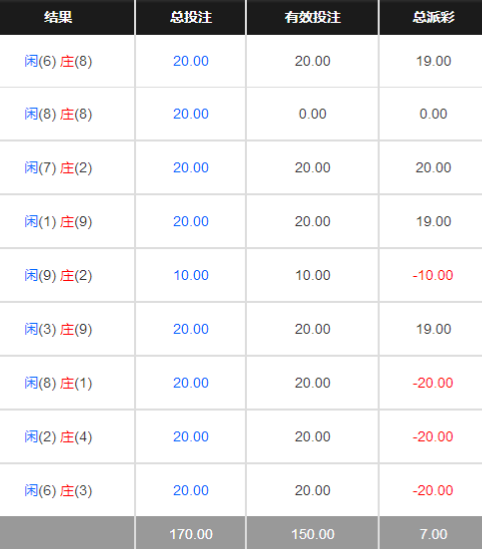Open the 闲(9) 庄(2) result

[x=58, y=276]
